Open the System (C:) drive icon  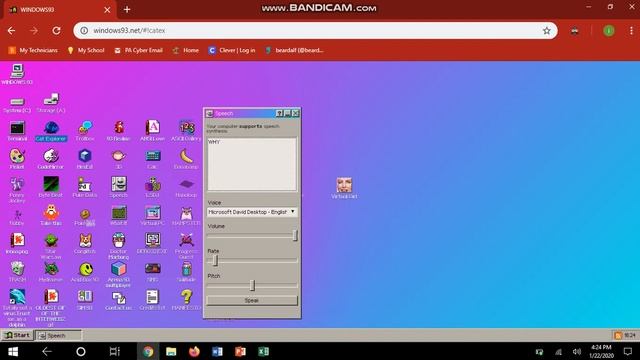(x=17, y=104)
